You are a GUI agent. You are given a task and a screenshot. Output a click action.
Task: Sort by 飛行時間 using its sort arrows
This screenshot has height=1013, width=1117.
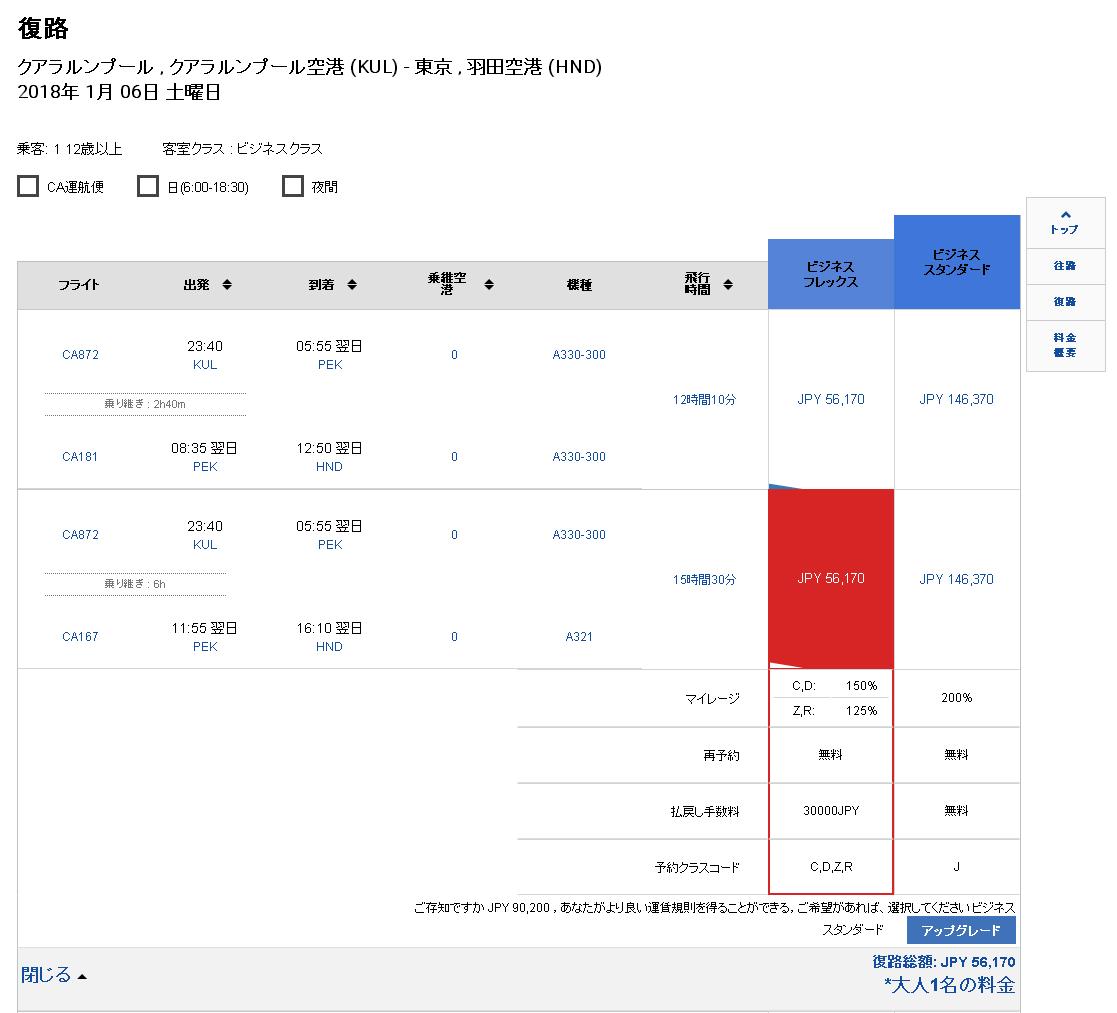728,285
